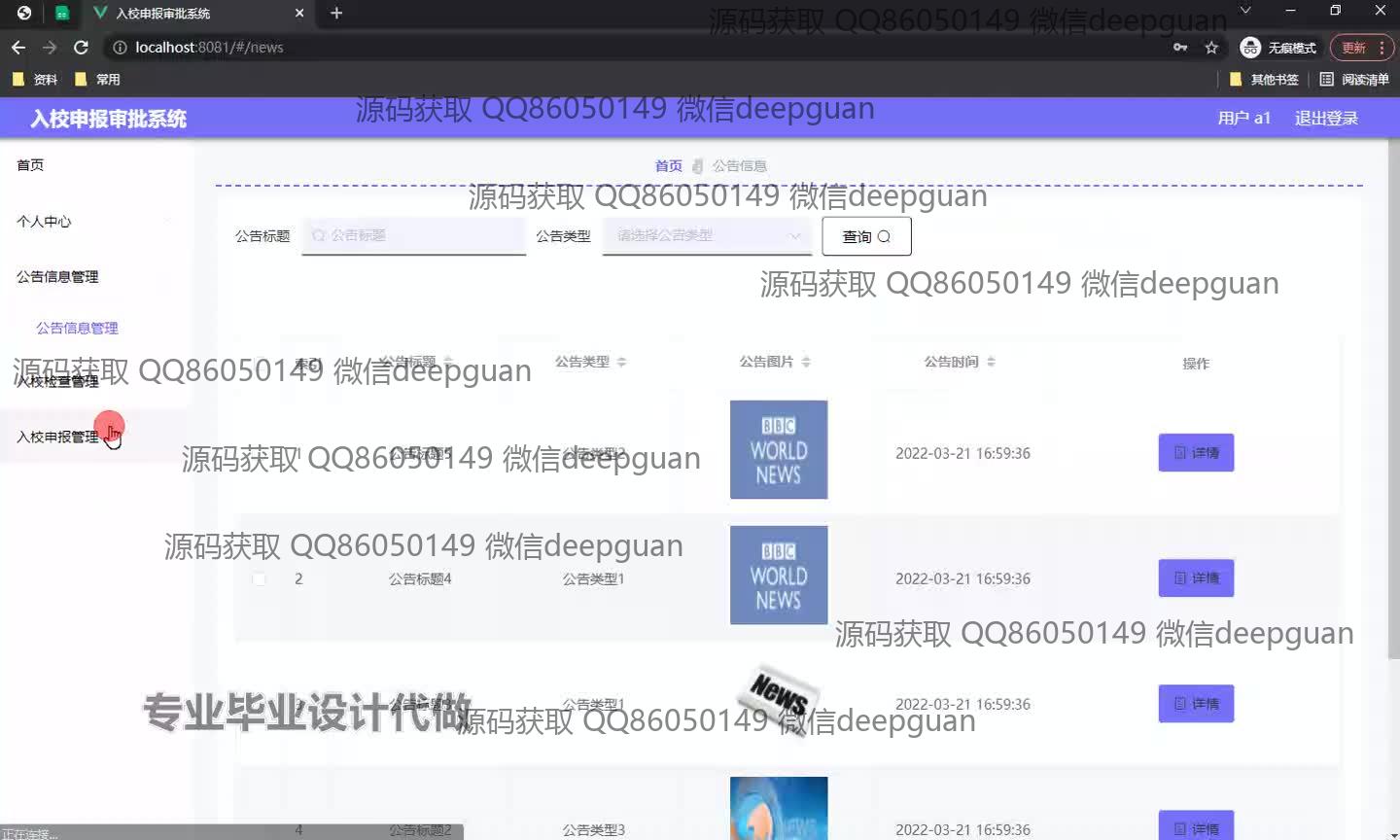
Task: Switch to the green pinned tab
Action: click(x=61, y=13)
